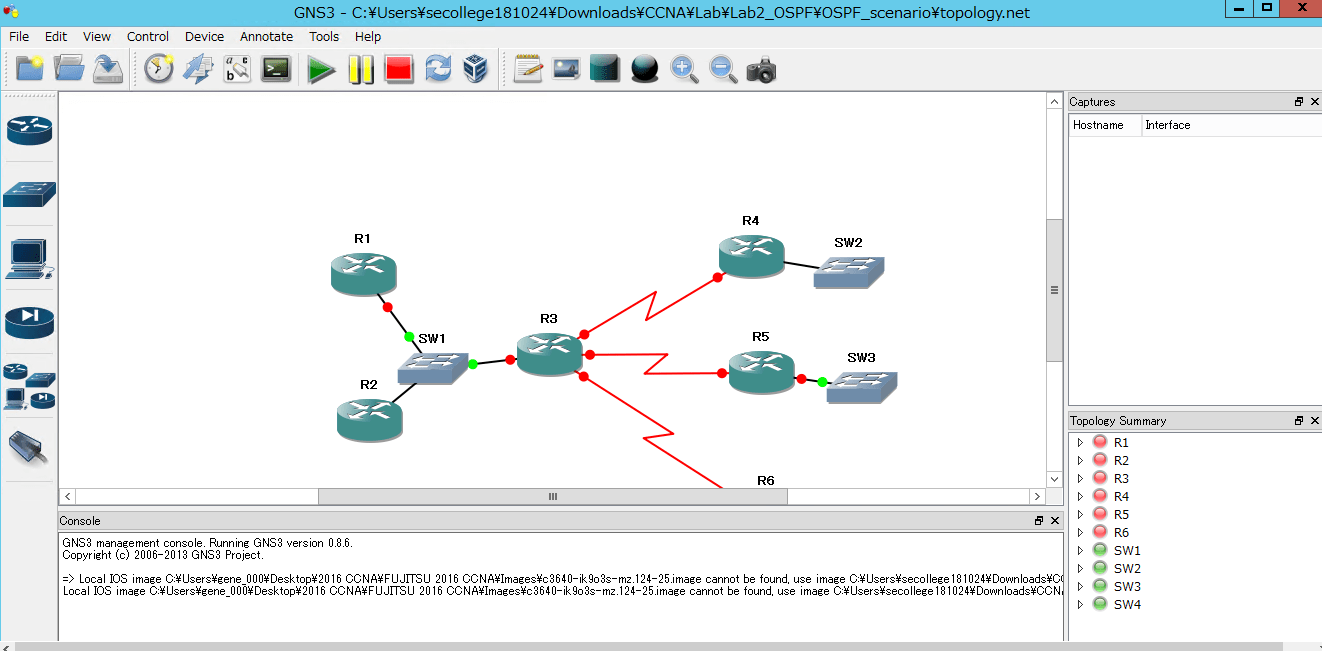Image resolution: width=1322 pixels, height=651 pixels.
Task: Browse end devices in the sidebar
Action: pos(30,259)
